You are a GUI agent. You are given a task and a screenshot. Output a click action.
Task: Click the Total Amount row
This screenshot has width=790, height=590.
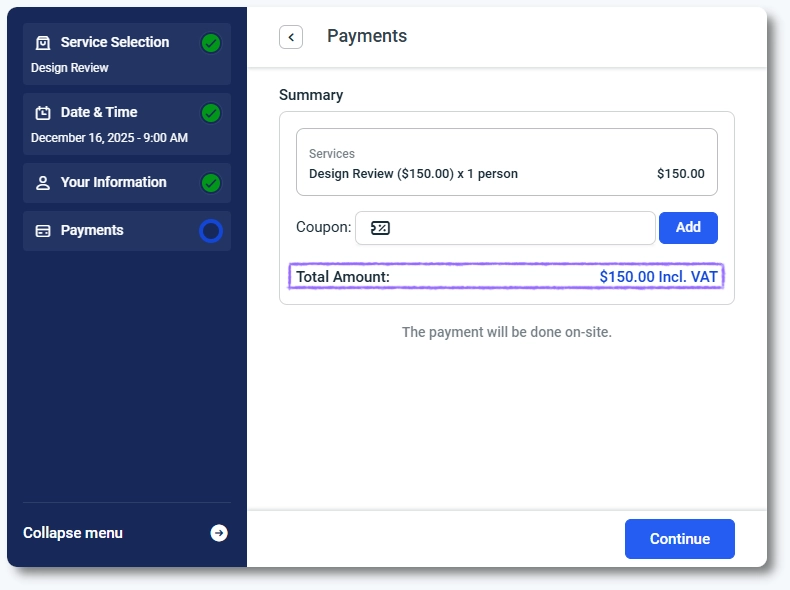tap(506, 276)
